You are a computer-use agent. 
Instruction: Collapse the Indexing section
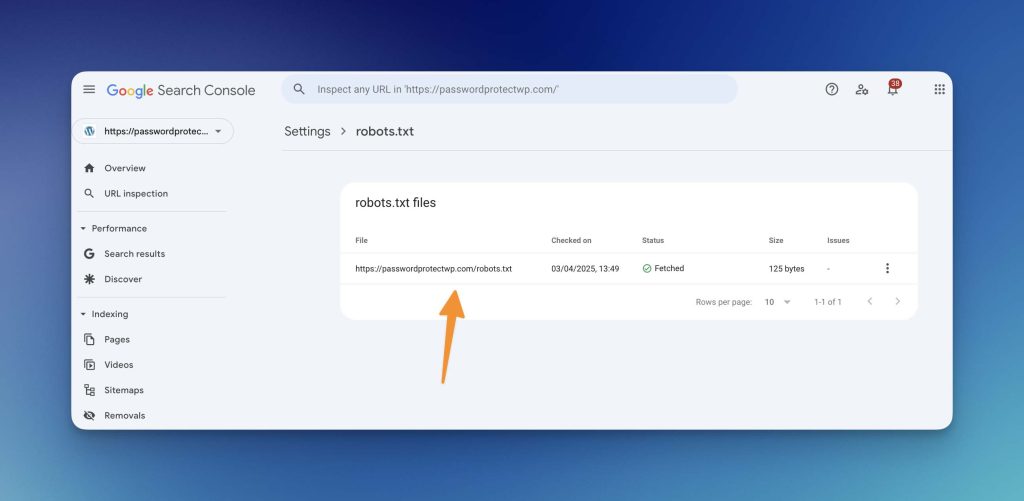click(83, 314)
